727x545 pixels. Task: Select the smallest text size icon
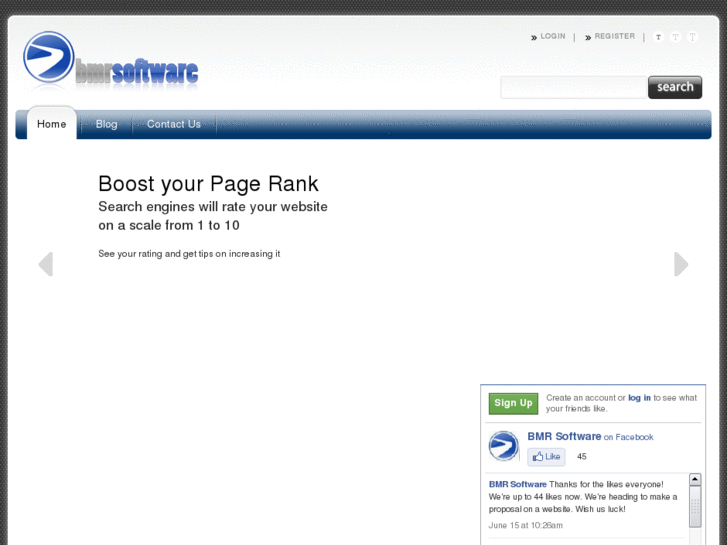(x=658, y=37)
